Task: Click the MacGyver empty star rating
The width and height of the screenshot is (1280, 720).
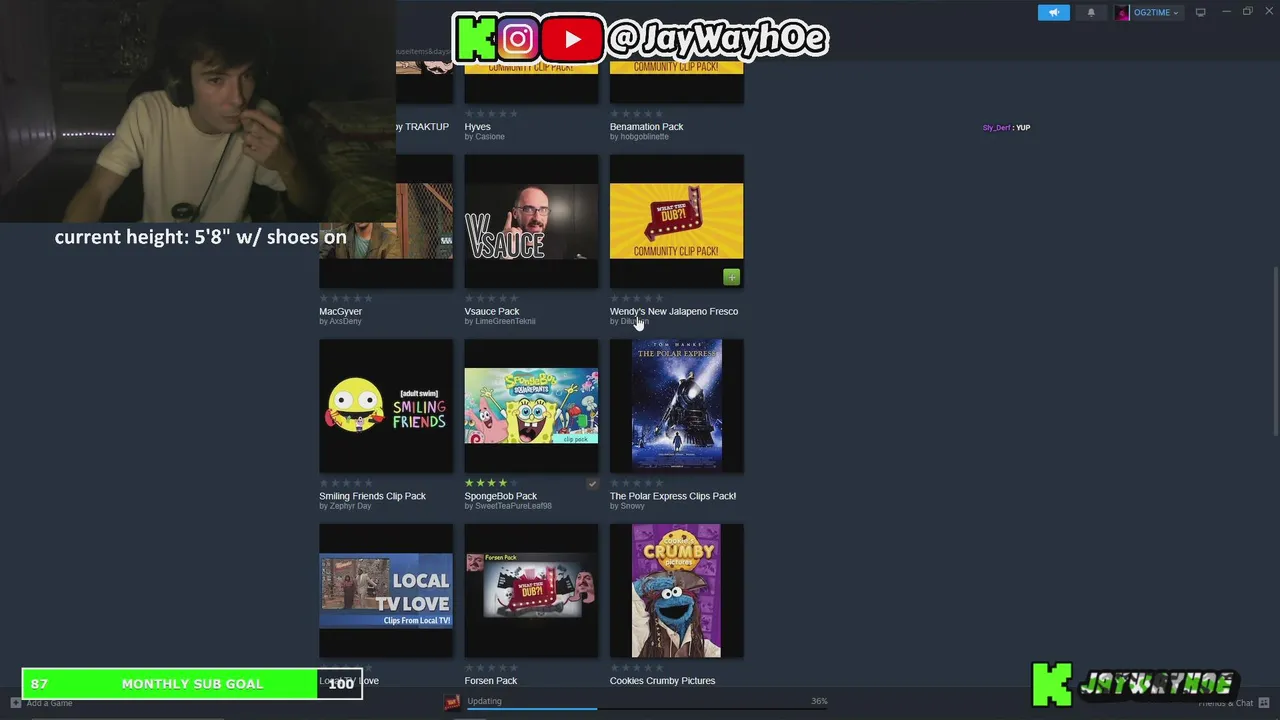Action: pos(346,298)
